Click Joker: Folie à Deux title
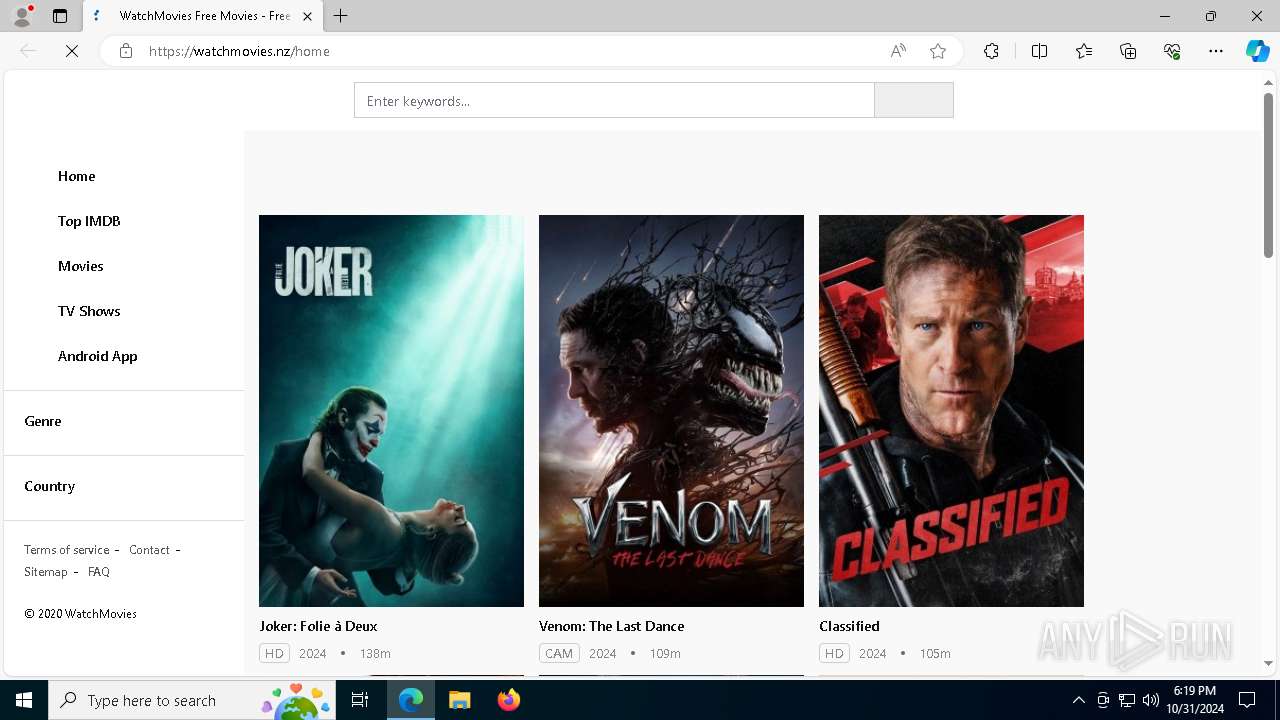This screenshot has width=1280, height=720. point(318,626)
